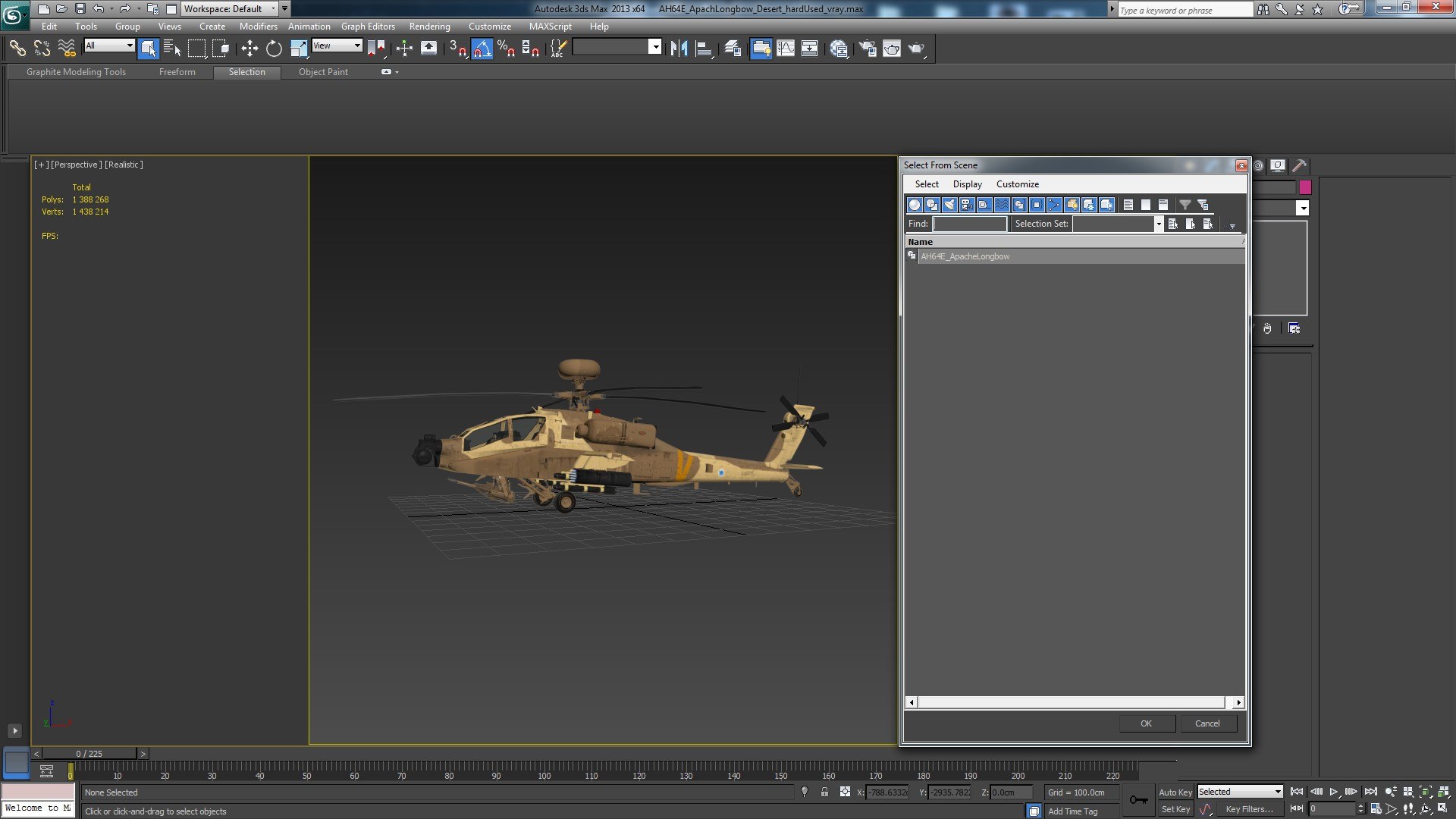Choose the Select and Move tool
This screenshot has width=1456, height=819.
(x=249, y=49)
